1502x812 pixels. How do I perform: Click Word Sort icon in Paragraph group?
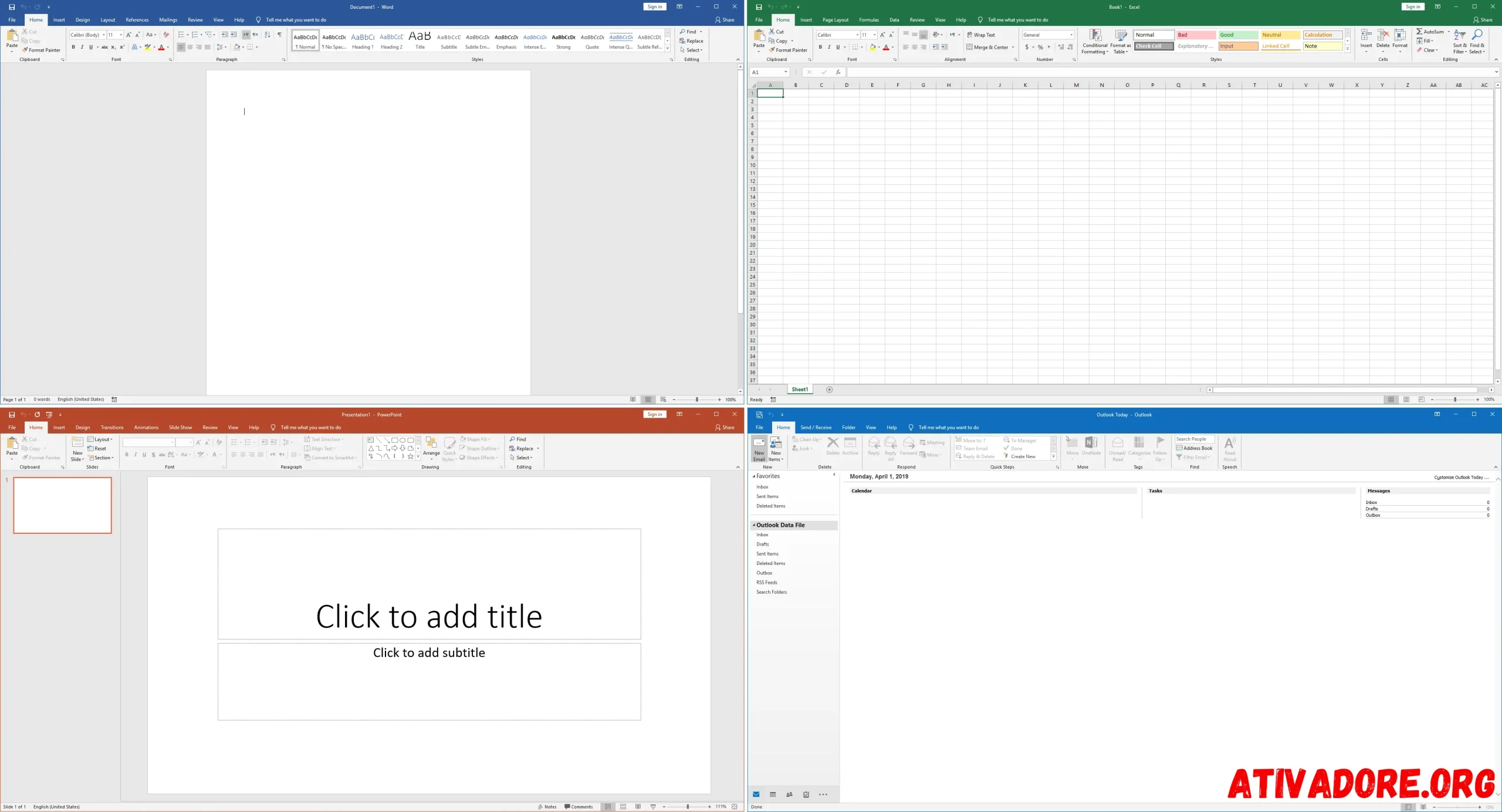(x=268, y=35)
